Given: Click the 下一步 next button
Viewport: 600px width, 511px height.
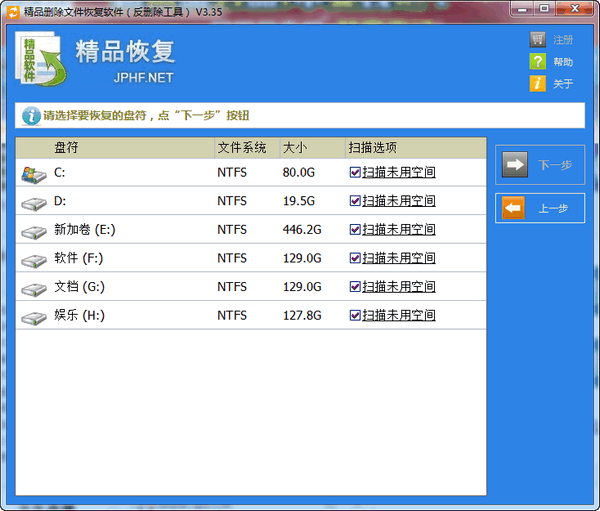Looking at the screenshot, I should click(540, 165).
